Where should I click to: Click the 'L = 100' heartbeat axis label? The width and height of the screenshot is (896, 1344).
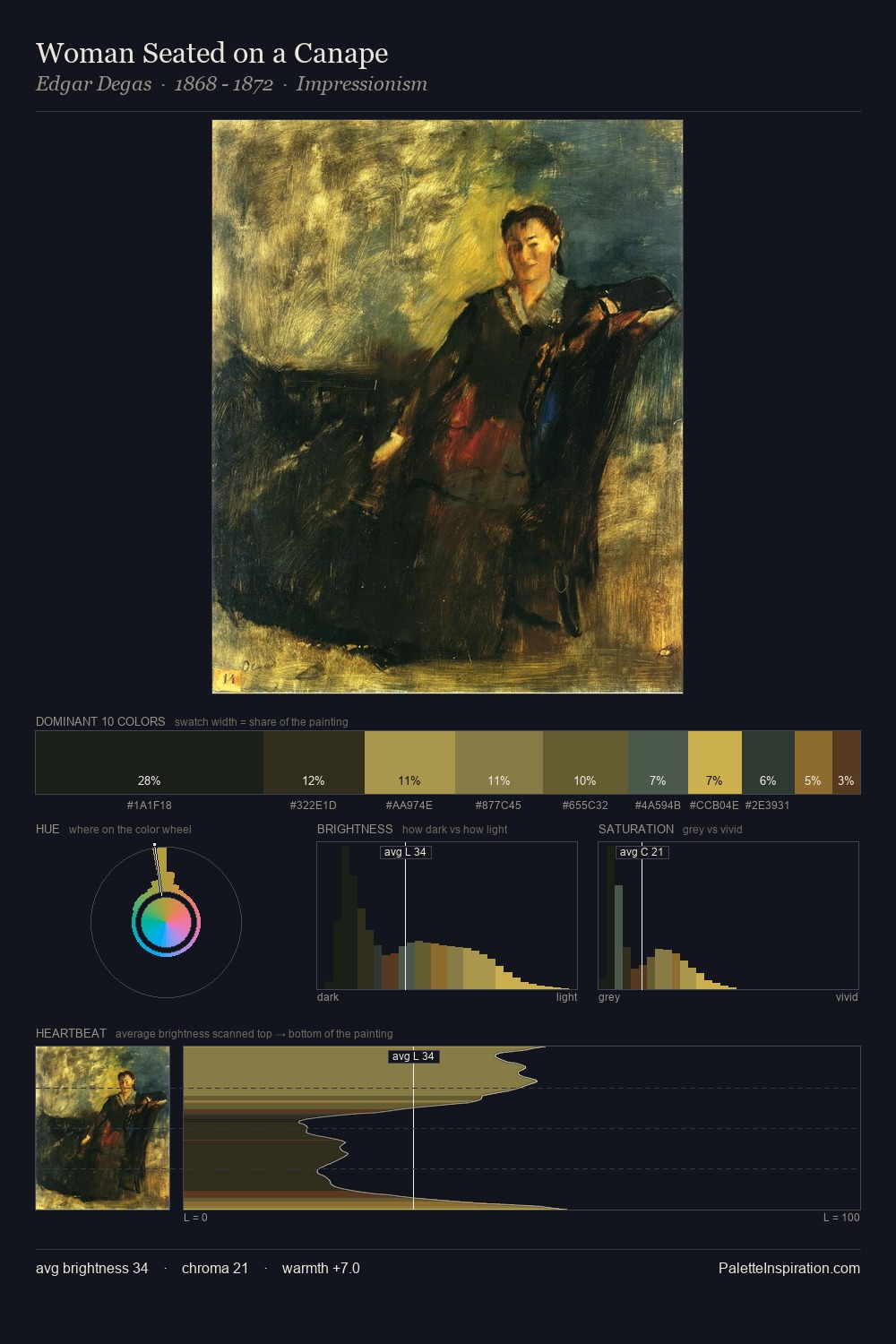pyautogui.click(x=841, y=1218)
